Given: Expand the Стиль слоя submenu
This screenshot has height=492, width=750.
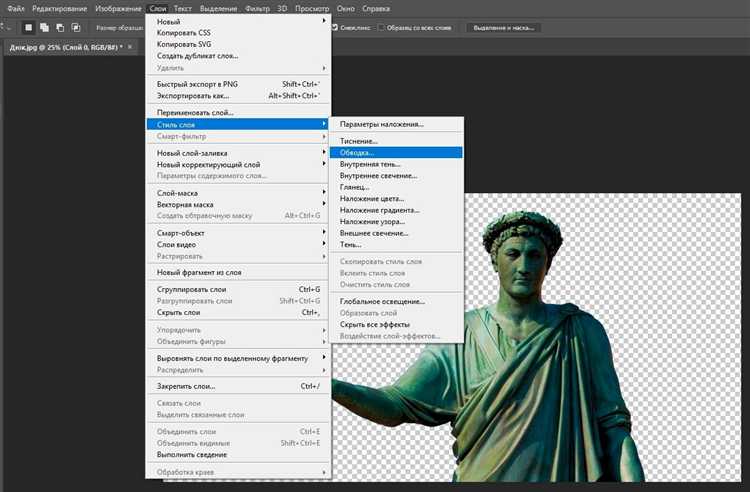Looking at the screenshot, I should (238, 124).
